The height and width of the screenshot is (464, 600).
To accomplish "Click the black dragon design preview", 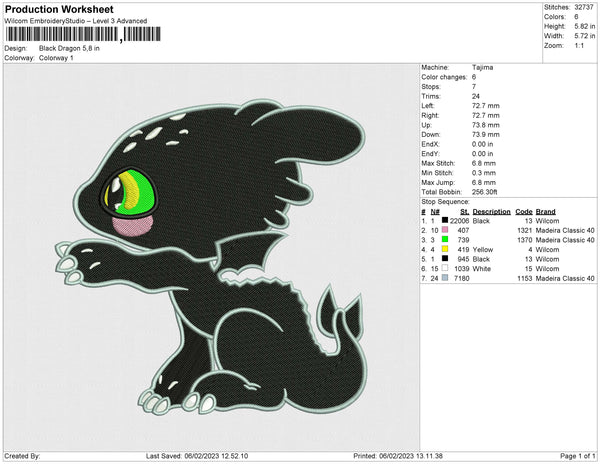I will [210, 257].
